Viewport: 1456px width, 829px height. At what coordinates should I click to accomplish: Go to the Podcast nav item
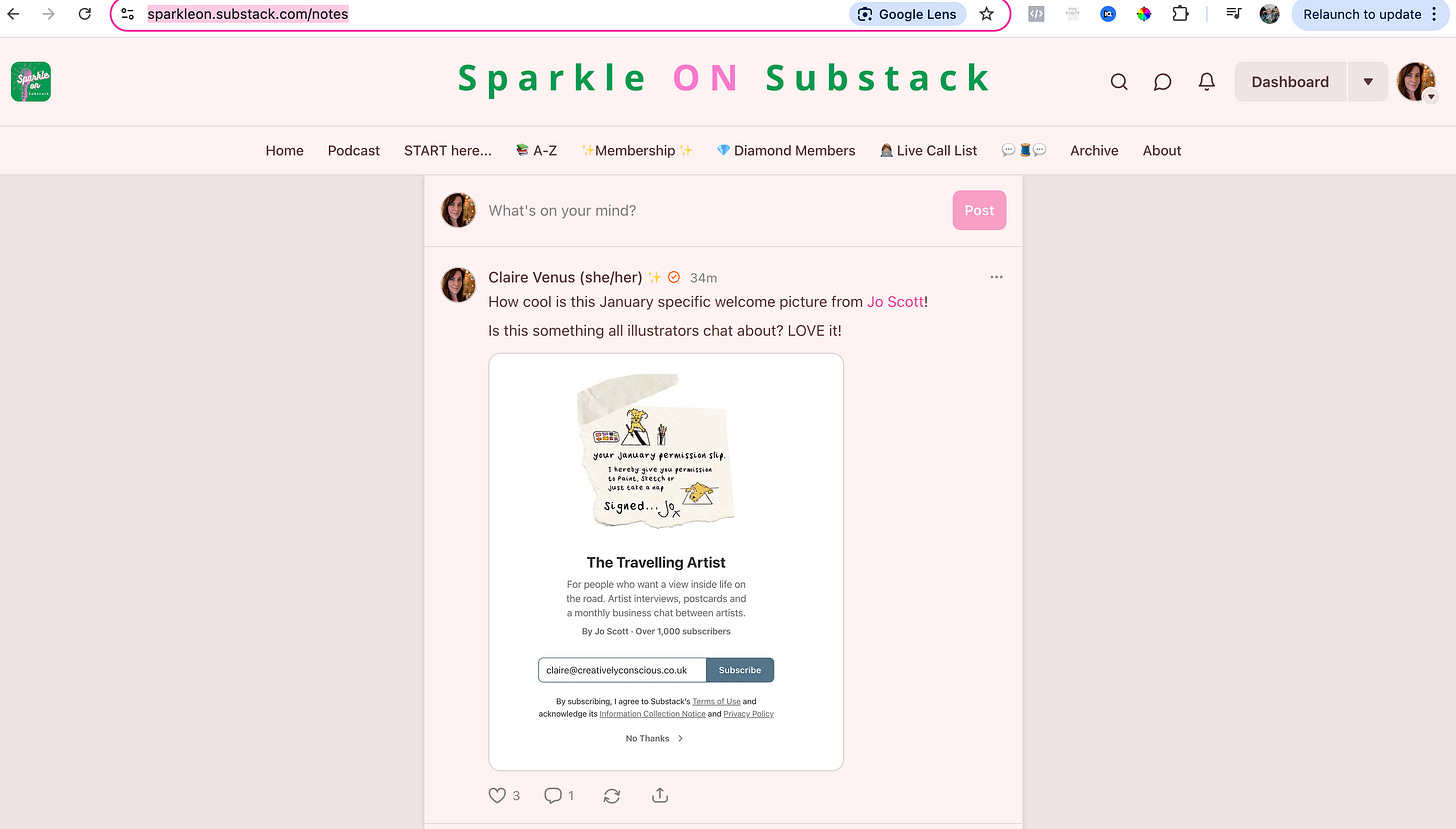(x=354, y=150)
